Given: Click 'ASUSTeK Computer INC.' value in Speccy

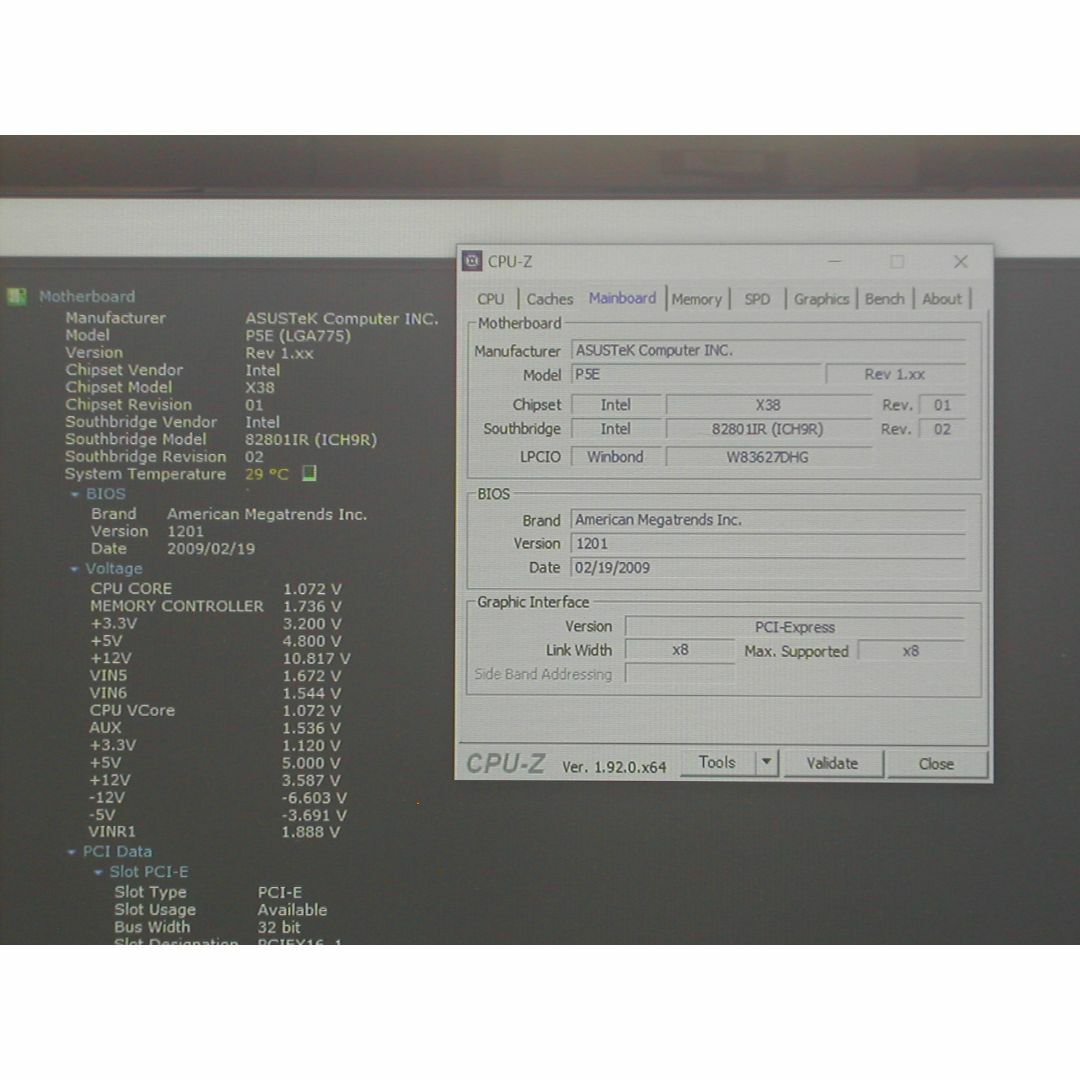Looking at the screenshot, I should coord(342,318).
